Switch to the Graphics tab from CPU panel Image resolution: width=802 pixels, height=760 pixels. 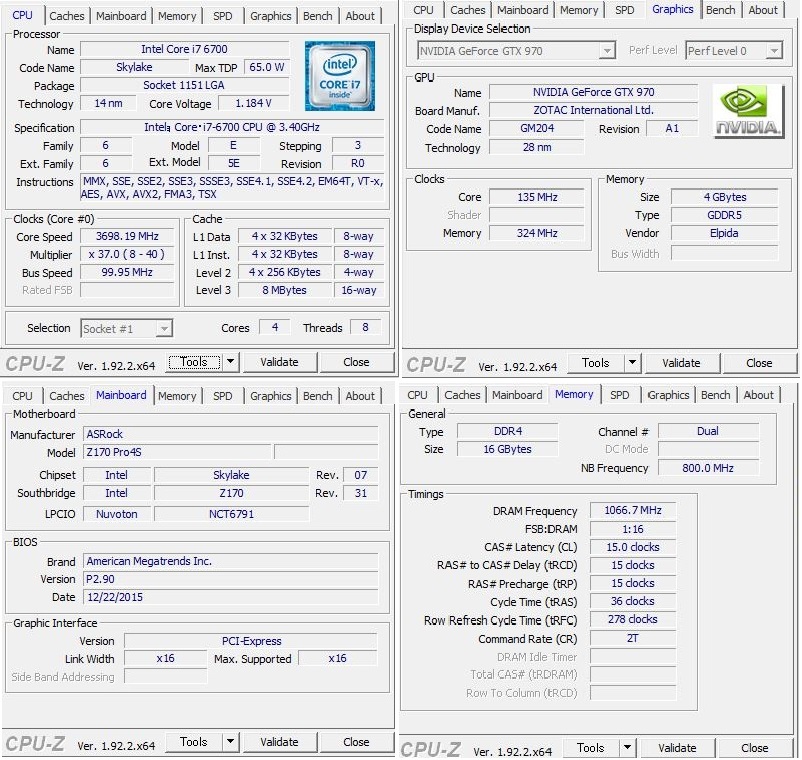(x=270, y=15)
